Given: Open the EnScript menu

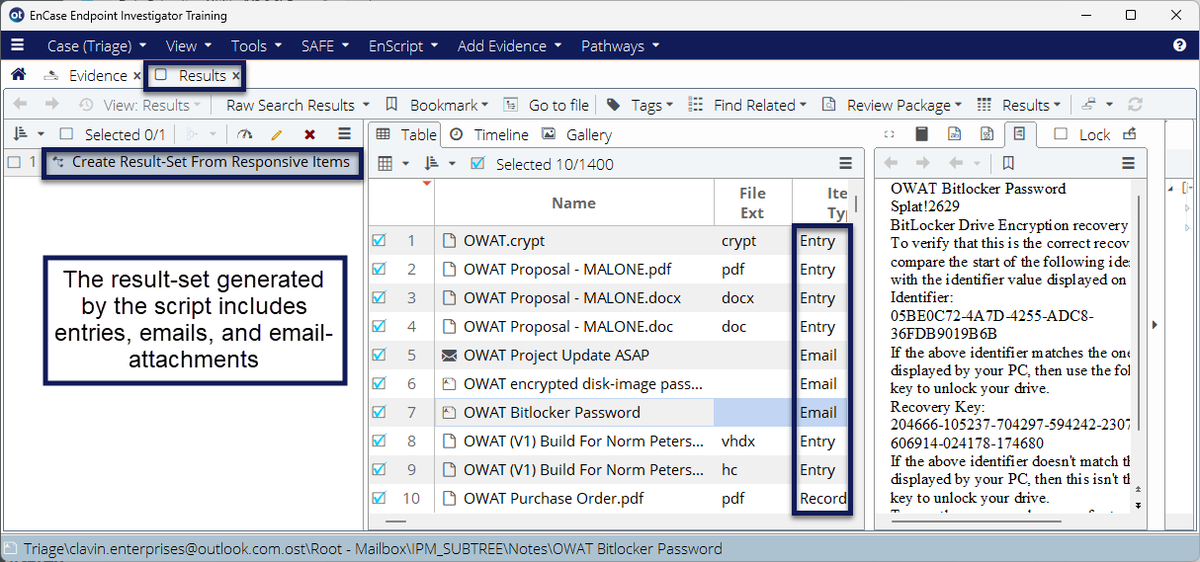Looking at the screenshot, I should click(x=404, y=46).
